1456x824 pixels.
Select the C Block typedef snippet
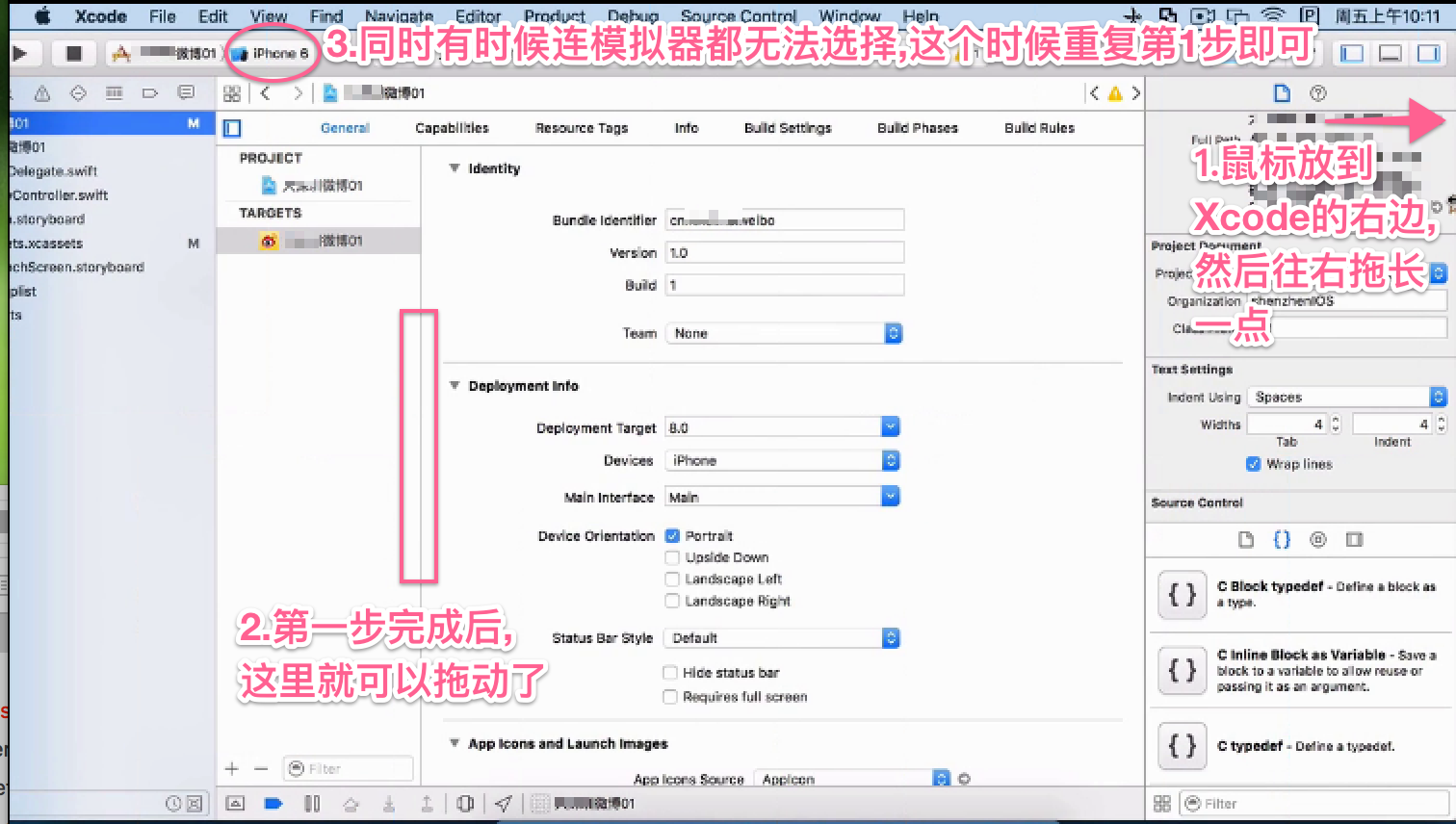[1301, 595]
